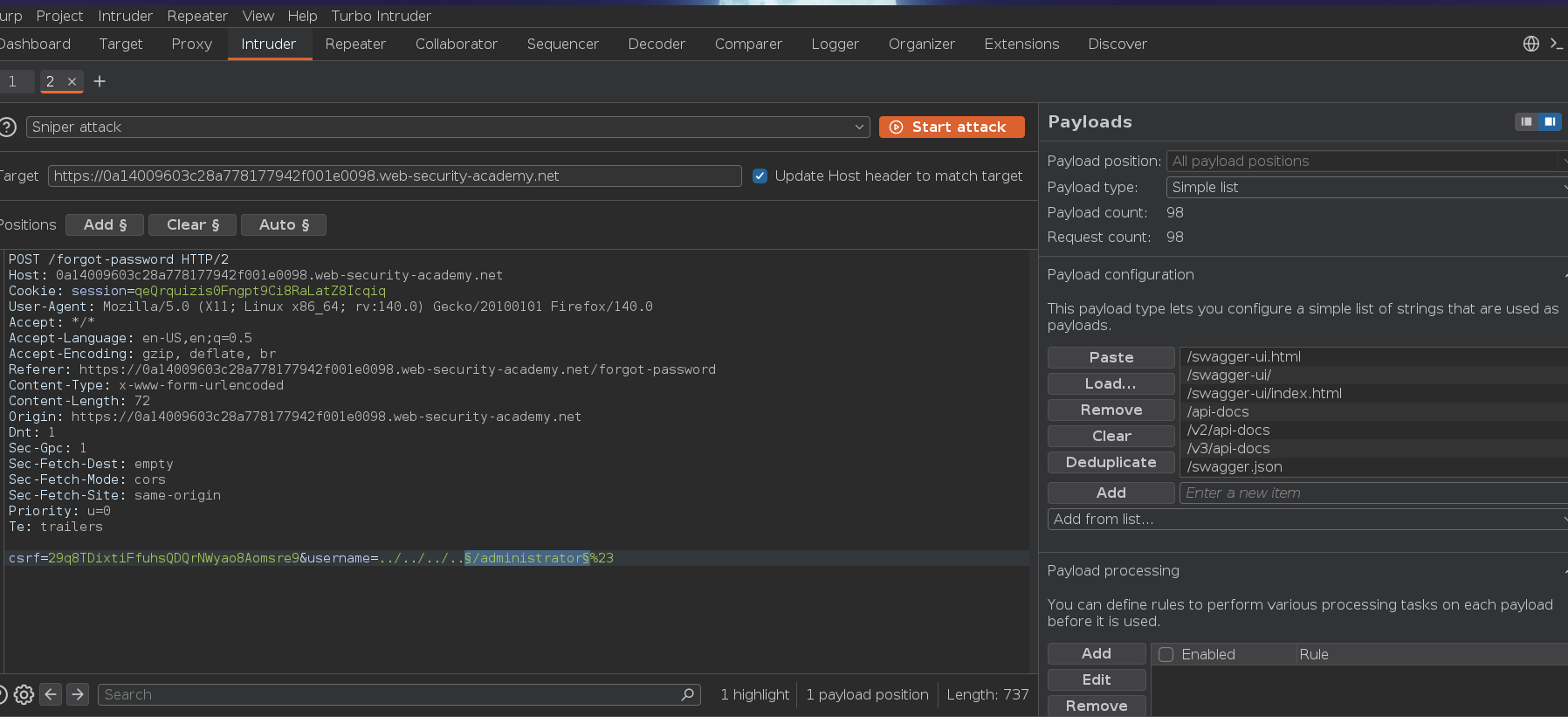Switch to the Extensions tab
Image resolution: width=1568 pixels, height=717 pixels.
[1021, 44]
